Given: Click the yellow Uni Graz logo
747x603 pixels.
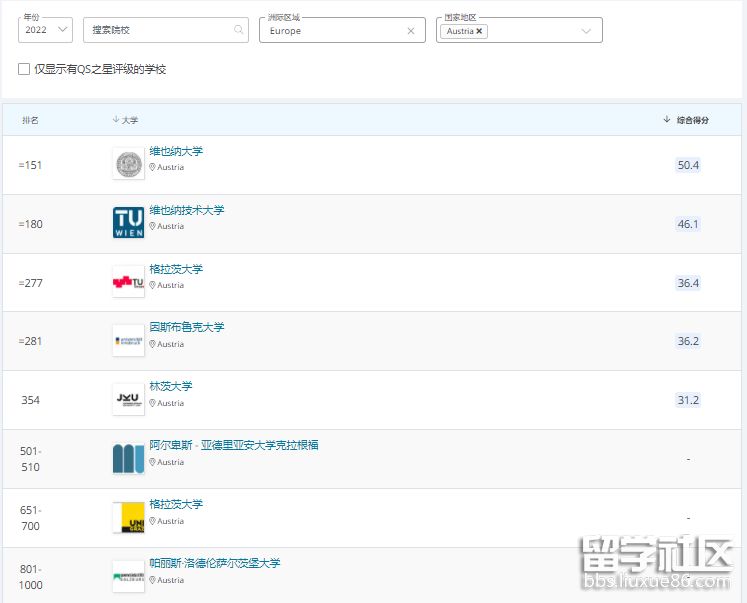Looking at the screenshot, I should tap(128, 517).
